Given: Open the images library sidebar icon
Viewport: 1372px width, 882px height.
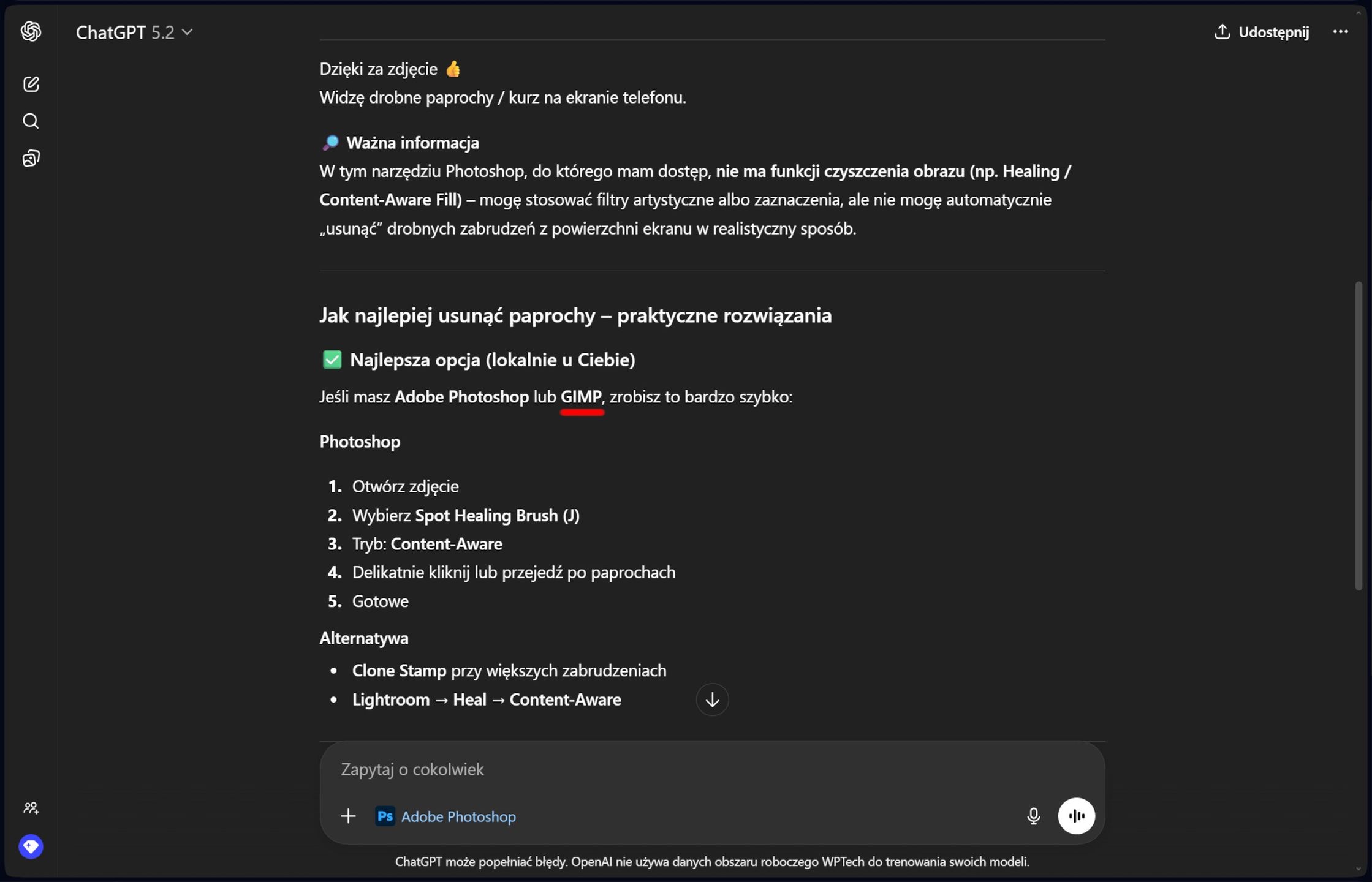Looking at the screenshot, I should pos(31,159).
